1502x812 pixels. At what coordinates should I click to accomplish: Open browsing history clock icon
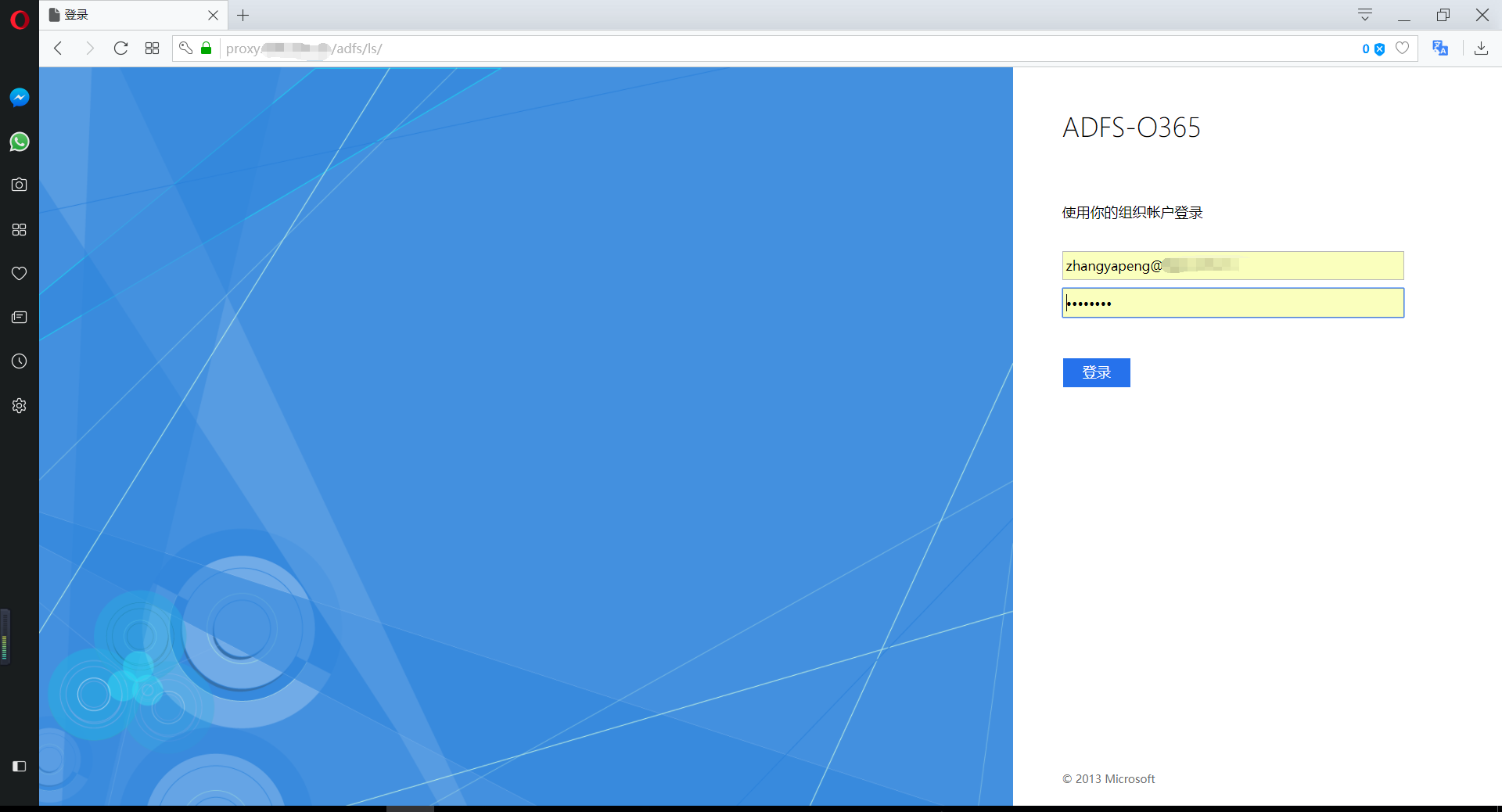pos(20,361)
